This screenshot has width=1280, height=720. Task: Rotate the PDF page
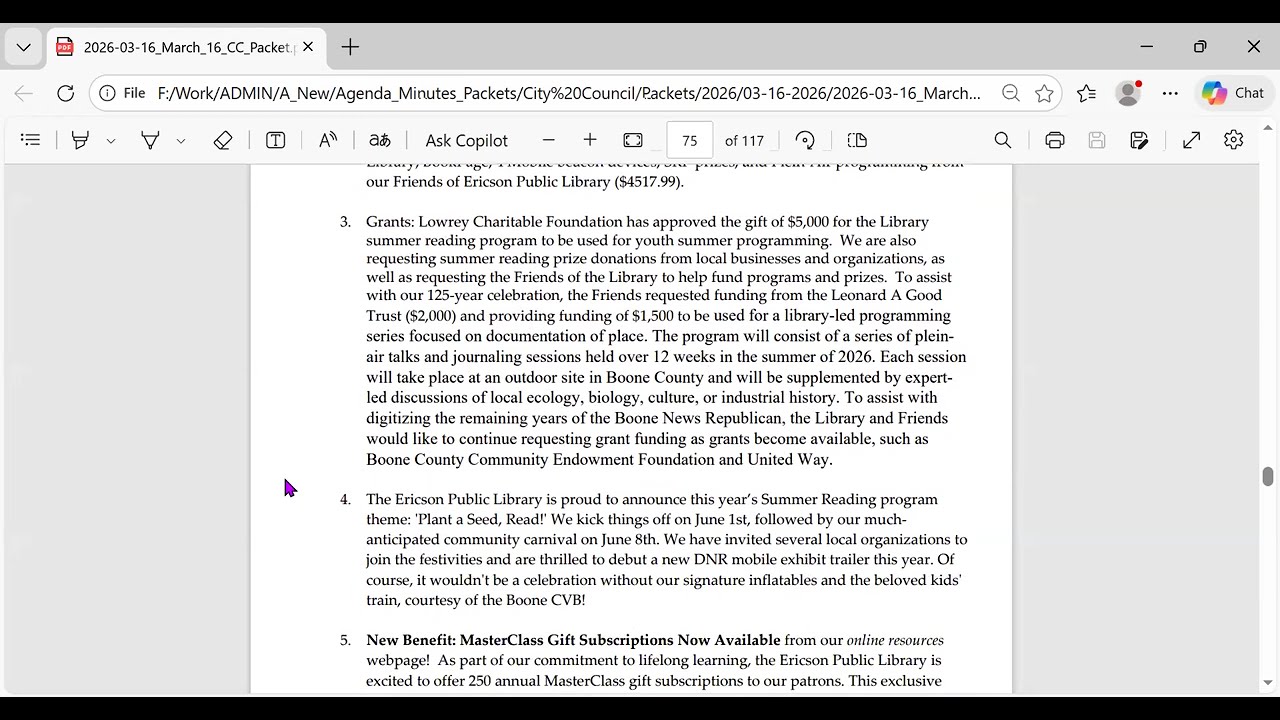coord(805,141)
